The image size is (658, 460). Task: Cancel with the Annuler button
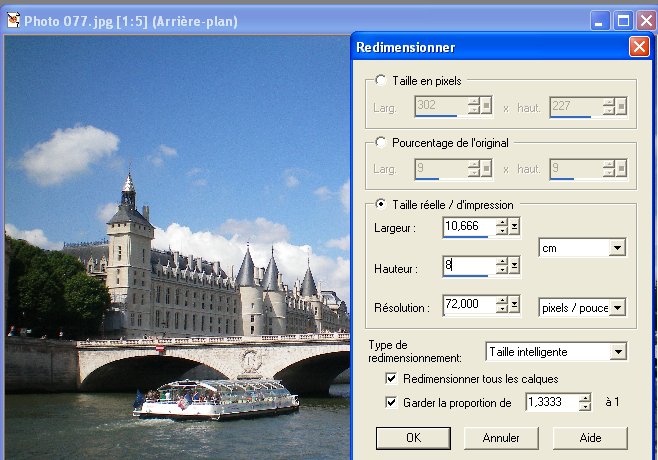pyautogui.click(x=501, y=438)
